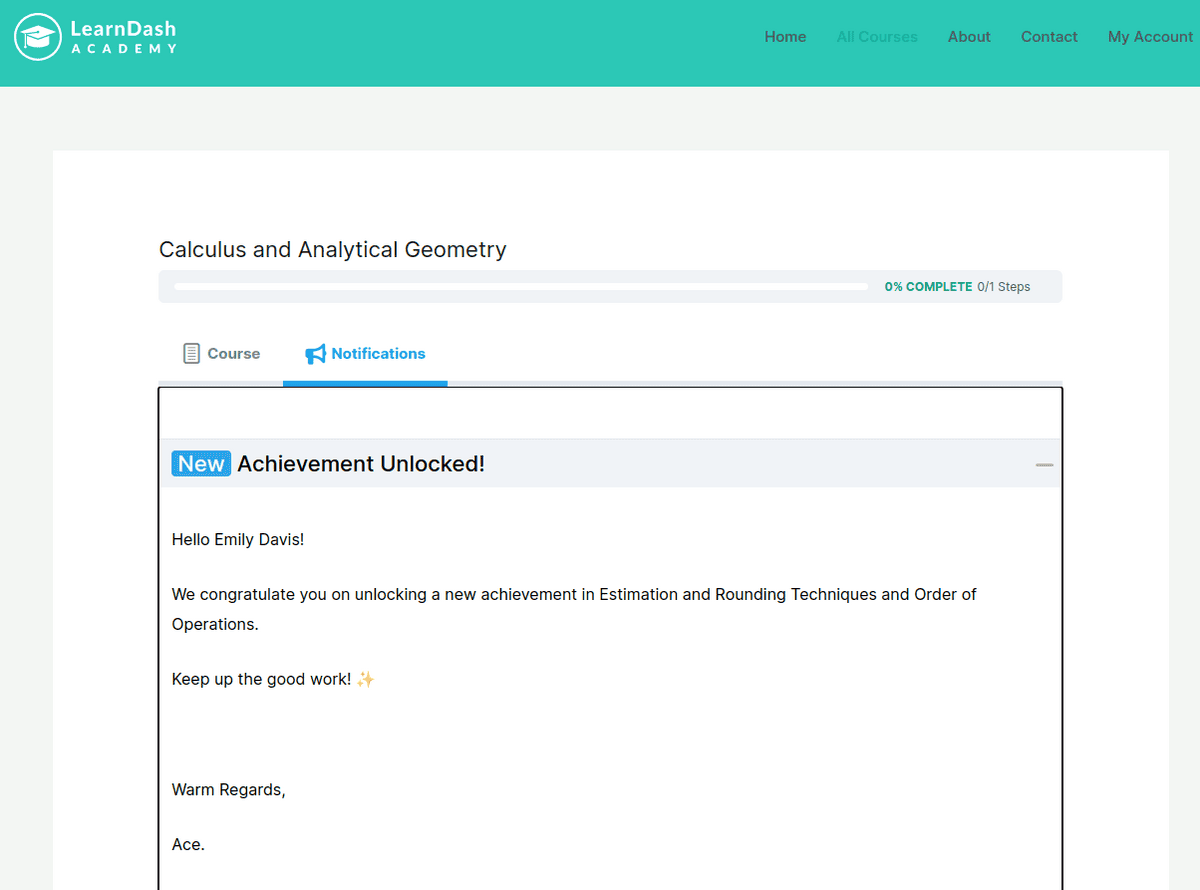Switch to the Course tab label

(233, 354)
